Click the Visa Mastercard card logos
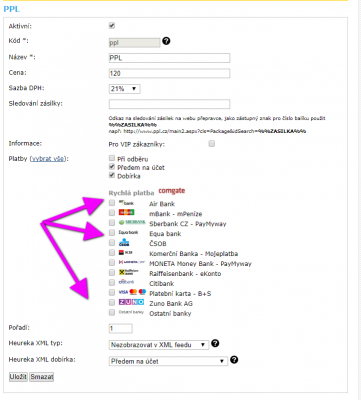 click(x=132, y=292)
